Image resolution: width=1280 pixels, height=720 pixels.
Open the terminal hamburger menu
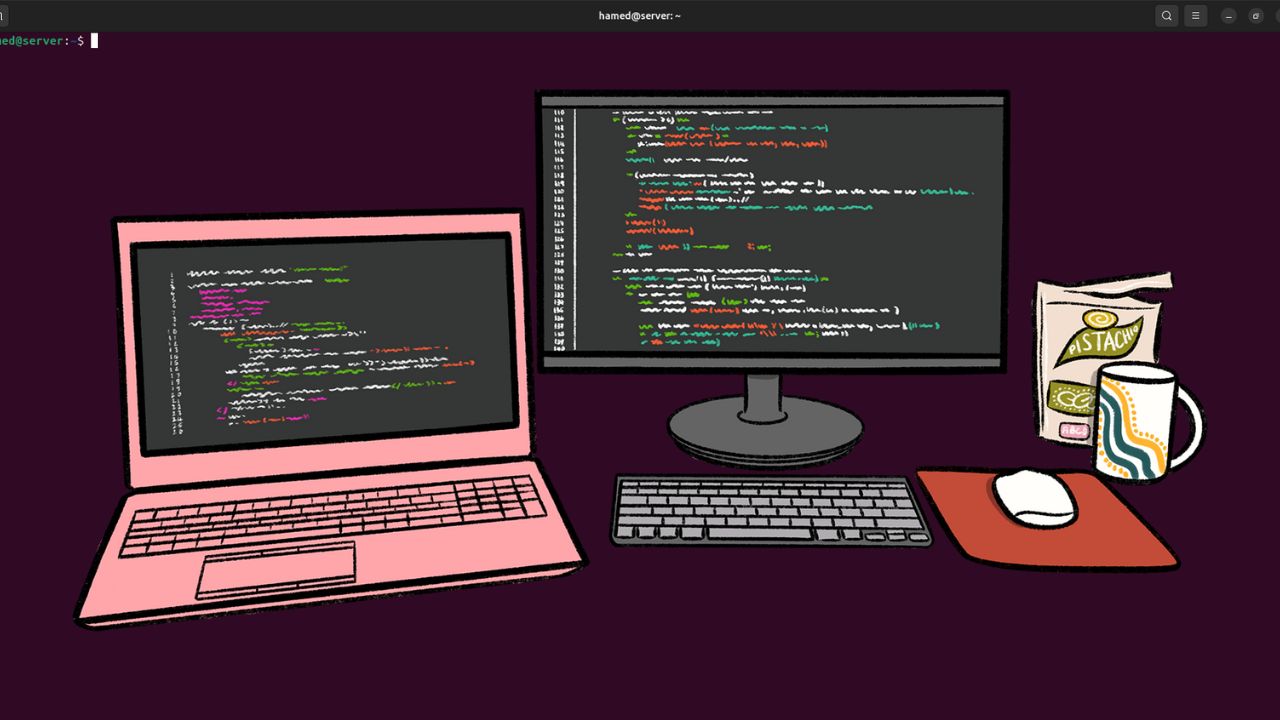click(1195, 16)
